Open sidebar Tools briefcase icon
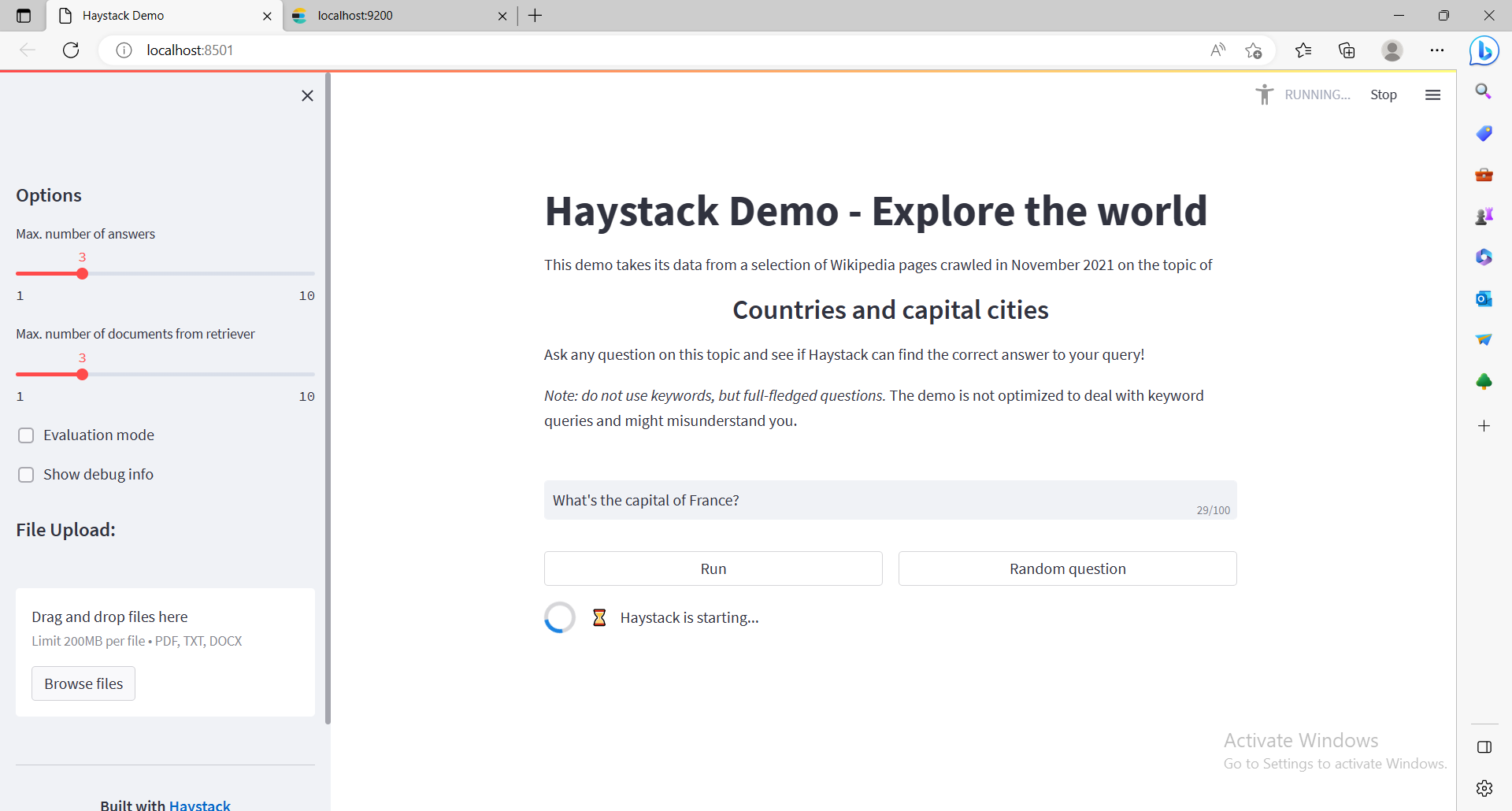 (x=1484, y=175)
